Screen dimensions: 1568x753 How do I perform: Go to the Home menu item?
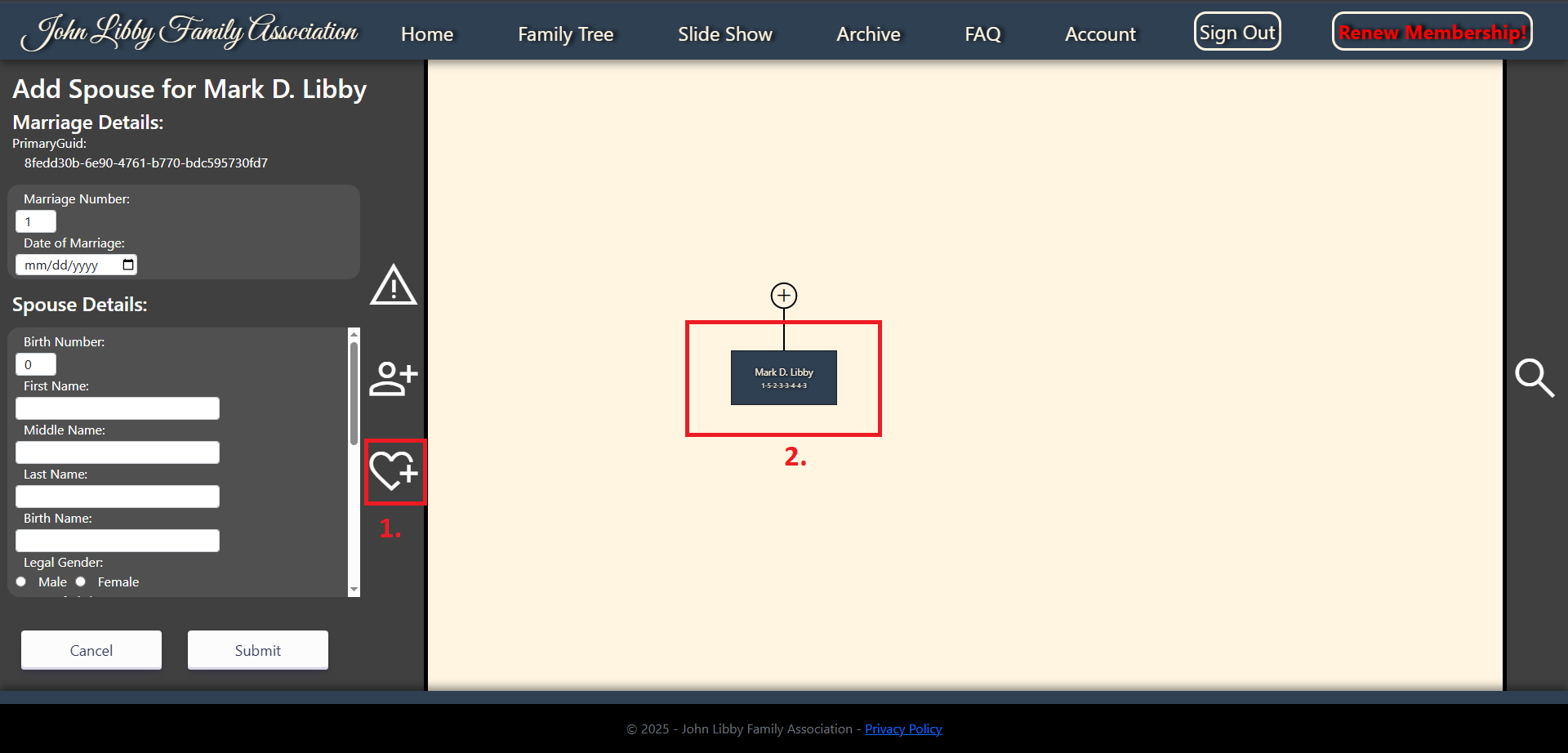tap(427, 34)
